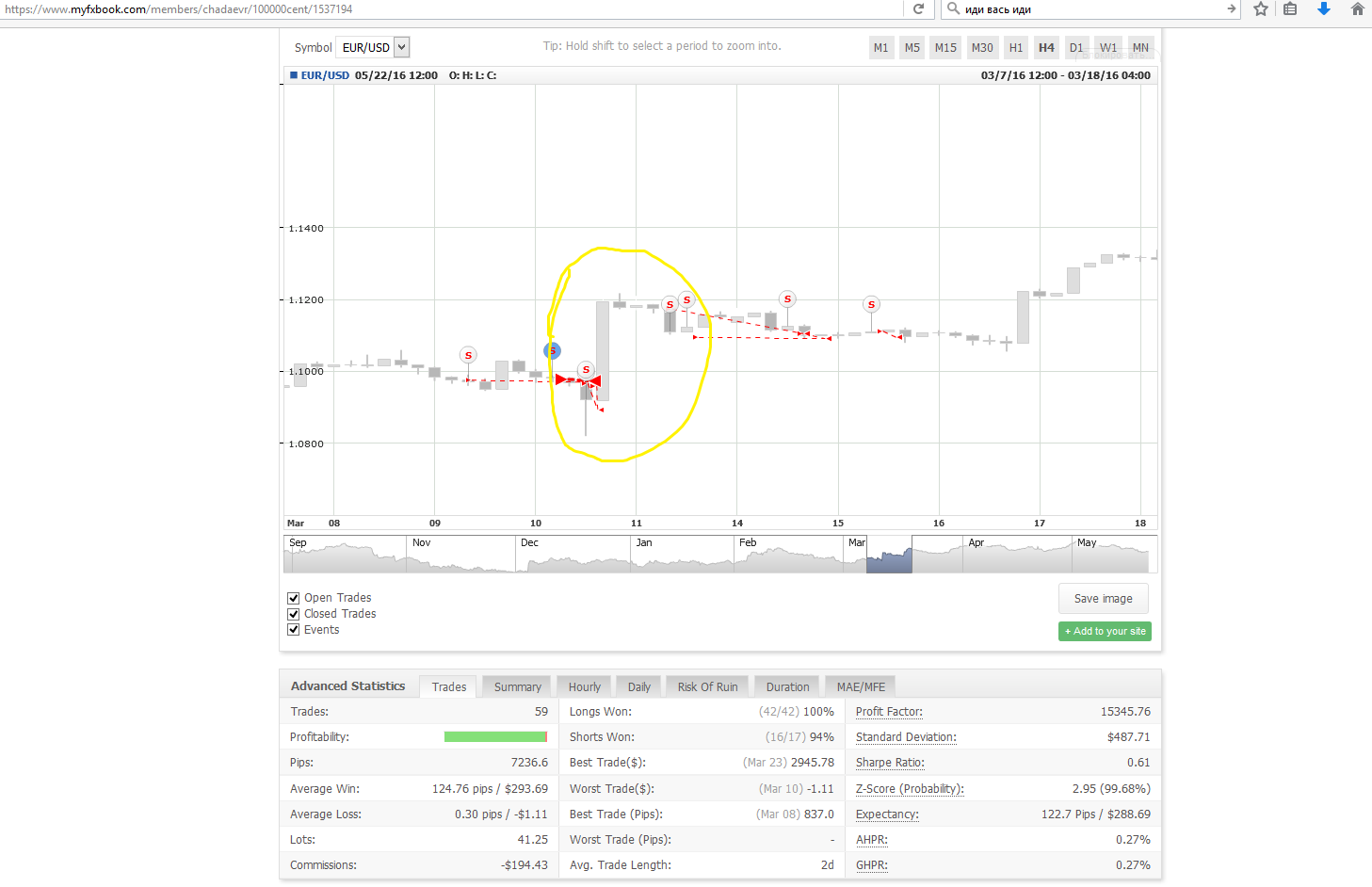This screenshot has width=1372, height=887.
Task: Click the search magnifier icon
Action: coord(954,9)
